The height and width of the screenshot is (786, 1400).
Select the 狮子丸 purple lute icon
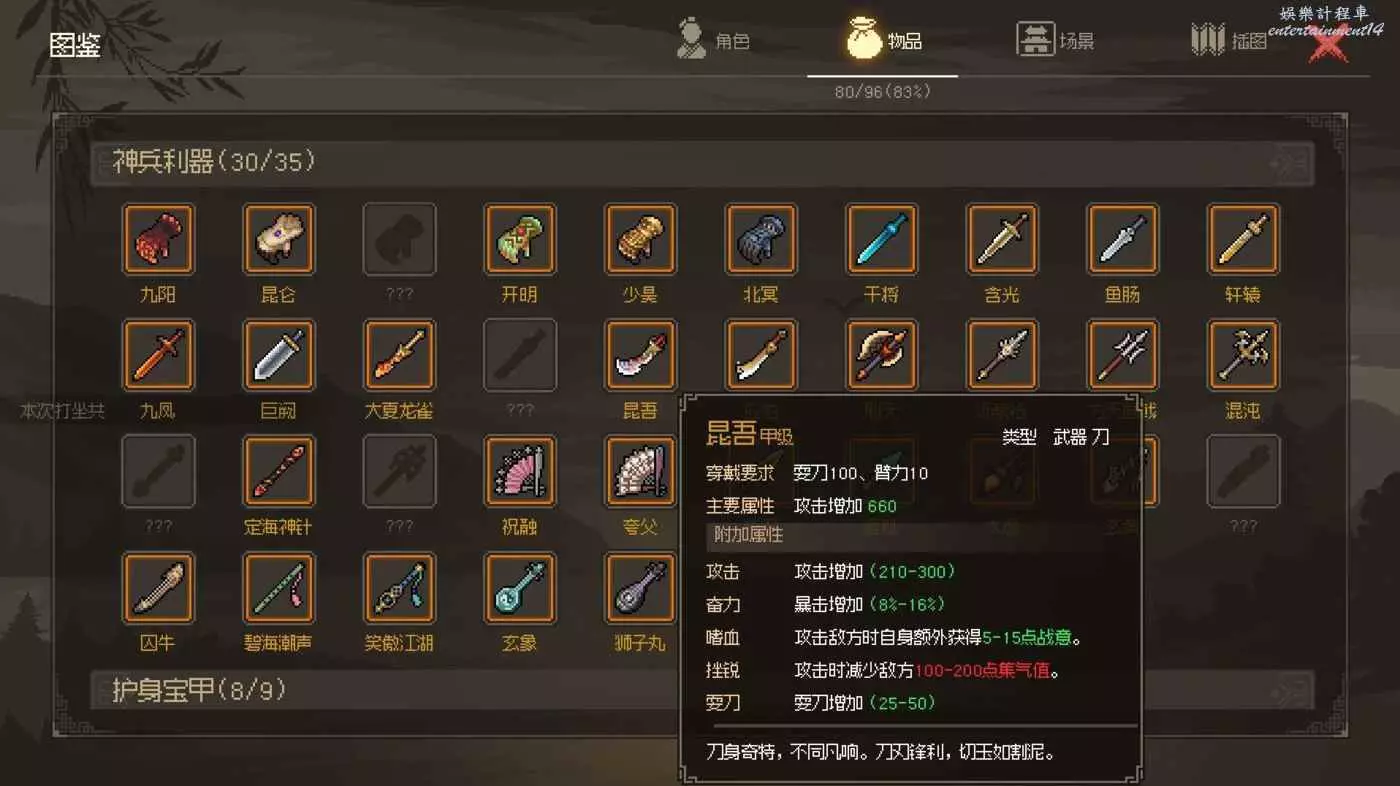click(640, 588)
